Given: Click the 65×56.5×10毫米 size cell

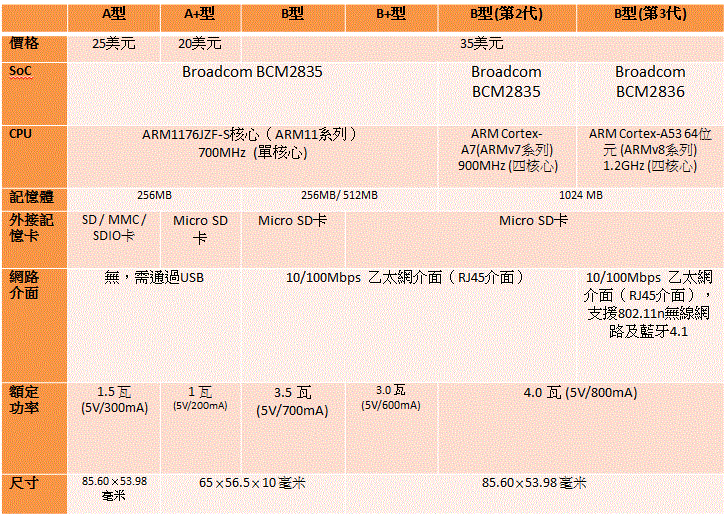Looking at the screenshot, I should [252, 494].
